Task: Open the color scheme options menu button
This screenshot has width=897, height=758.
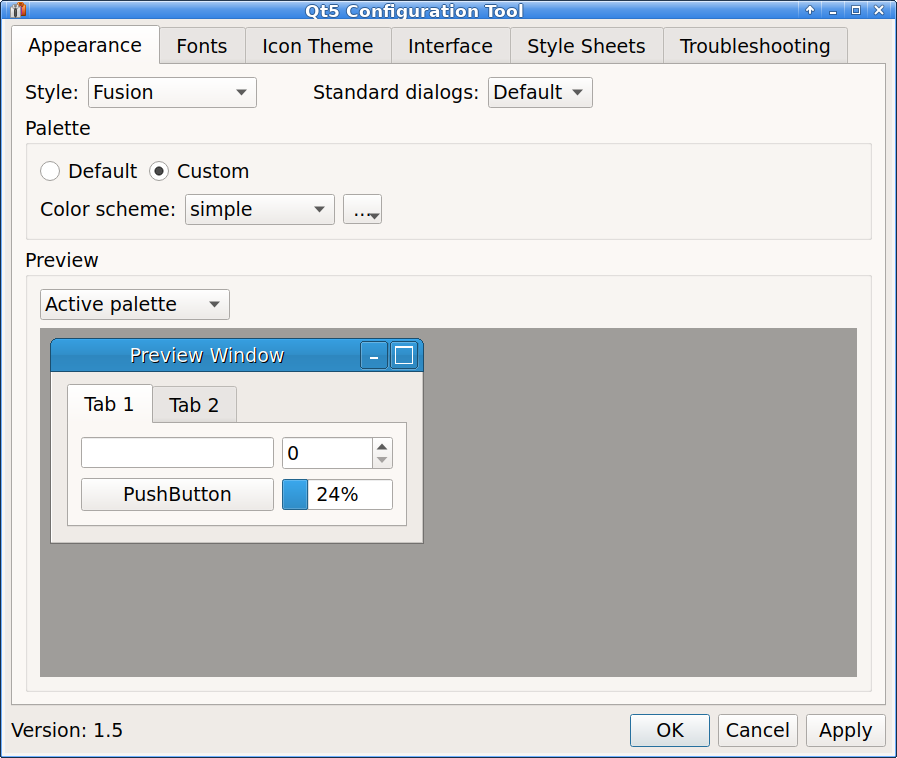Action: [362, 209]
